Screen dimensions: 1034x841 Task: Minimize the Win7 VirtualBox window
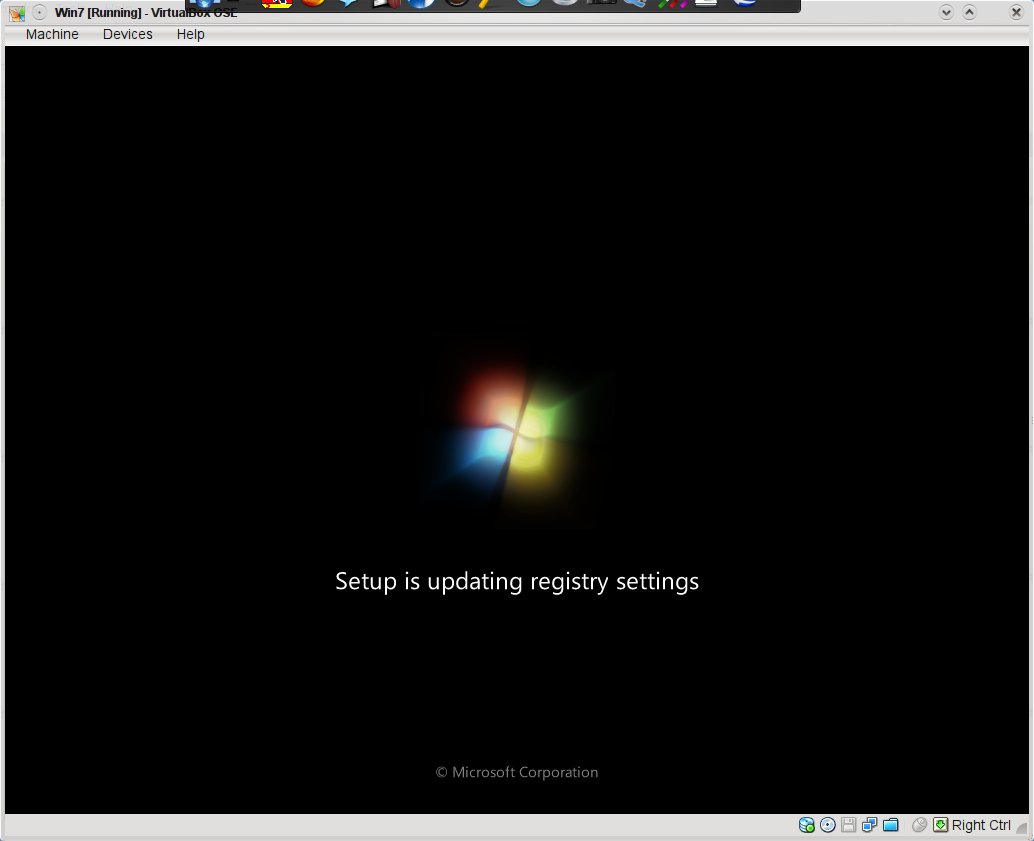point(946,12)
